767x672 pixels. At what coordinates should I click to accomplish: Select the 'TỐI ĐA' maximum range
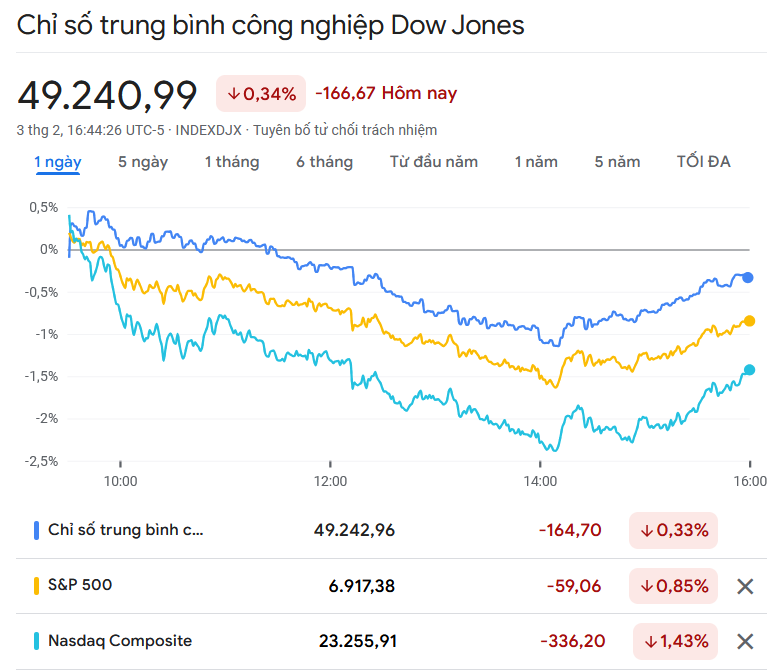point(704,162)
